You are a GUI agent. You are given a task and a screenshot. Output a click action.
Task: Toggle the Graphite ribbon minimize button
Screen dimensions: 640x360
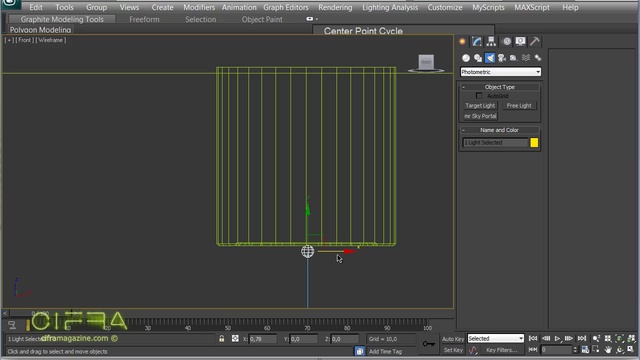(x=310, y=19)
